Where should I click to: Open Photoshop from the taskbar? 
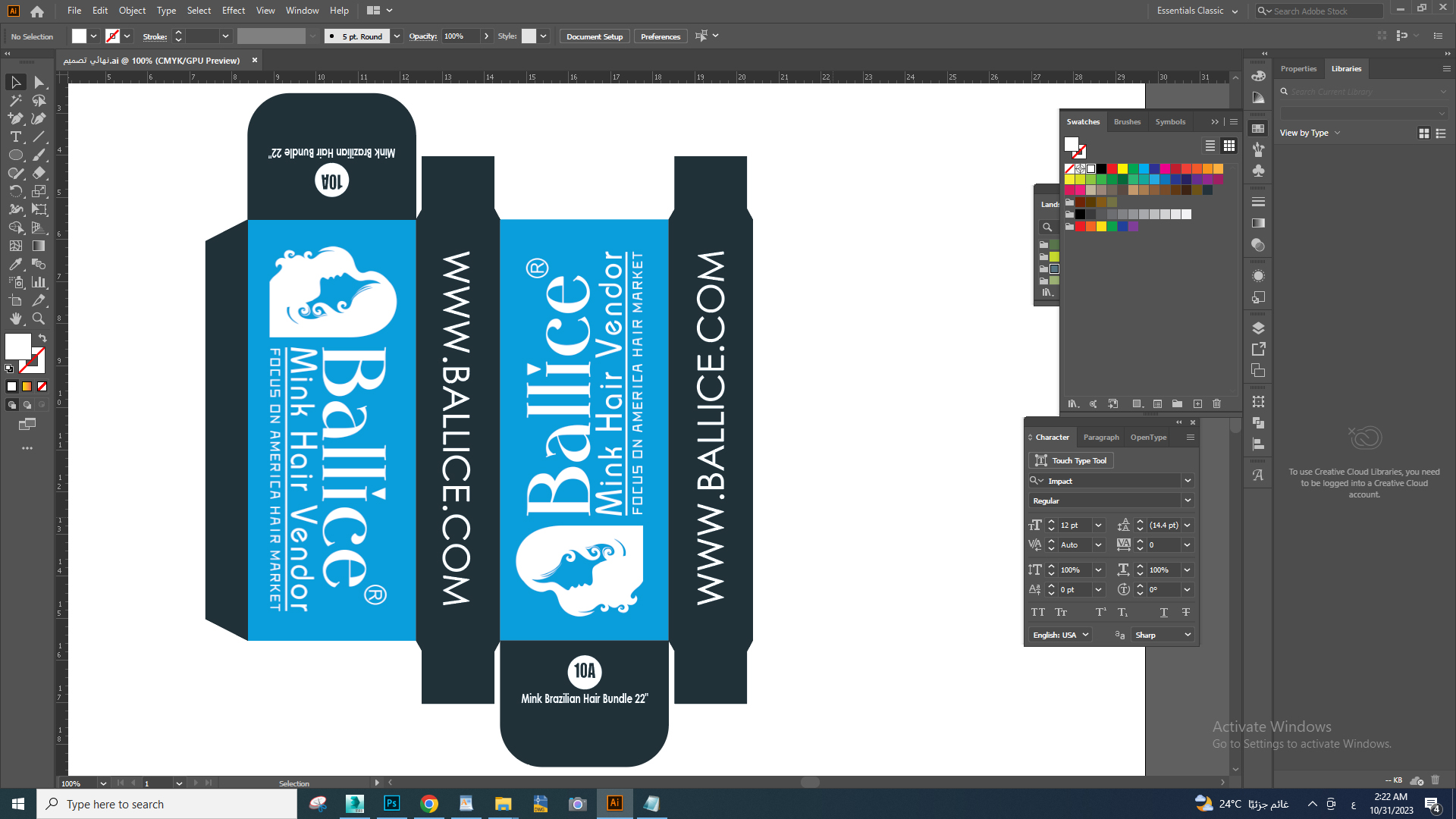point(391,804)
